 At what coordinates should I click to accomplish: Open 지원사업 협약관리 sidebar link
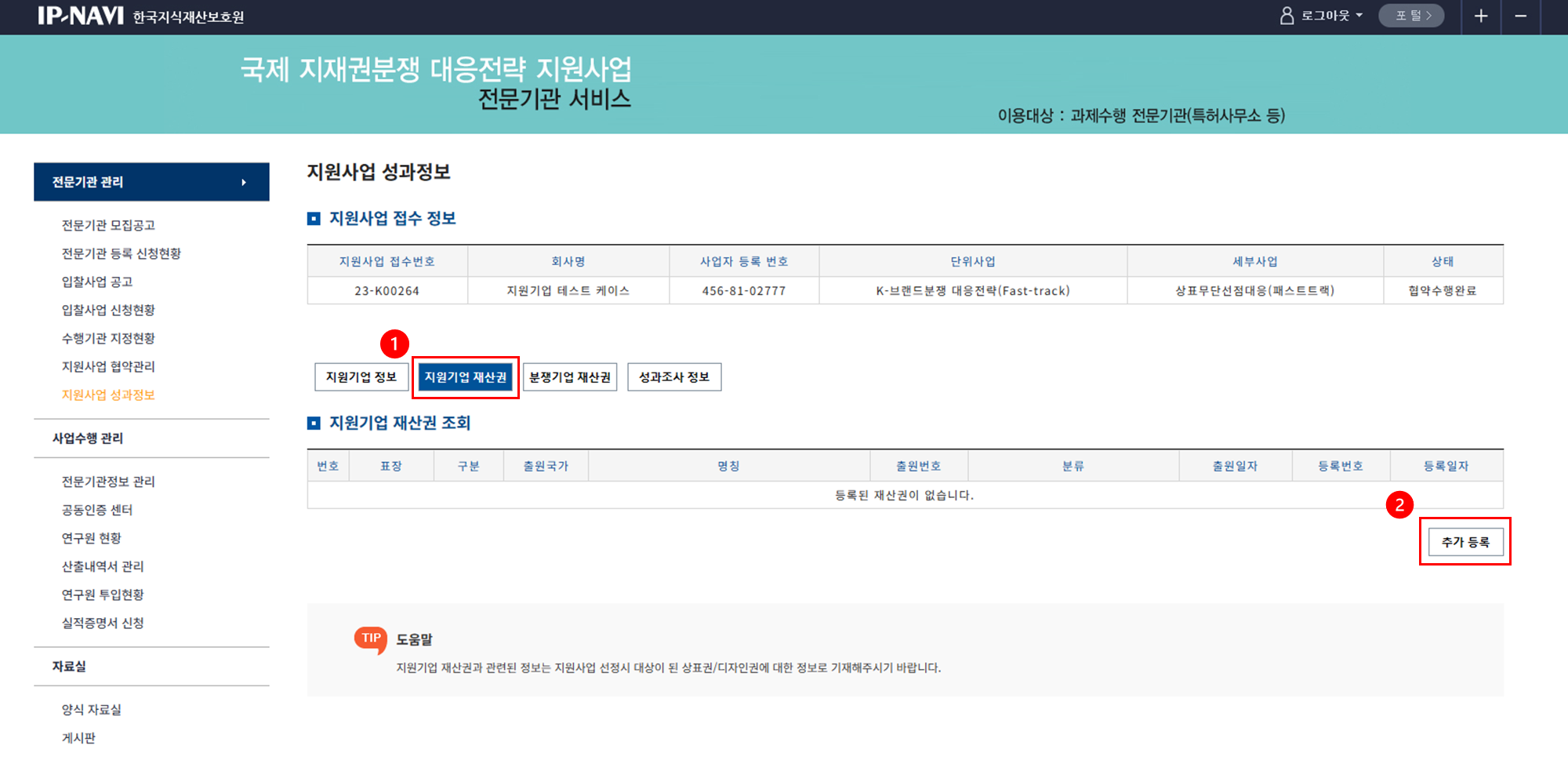pos(108,367)
